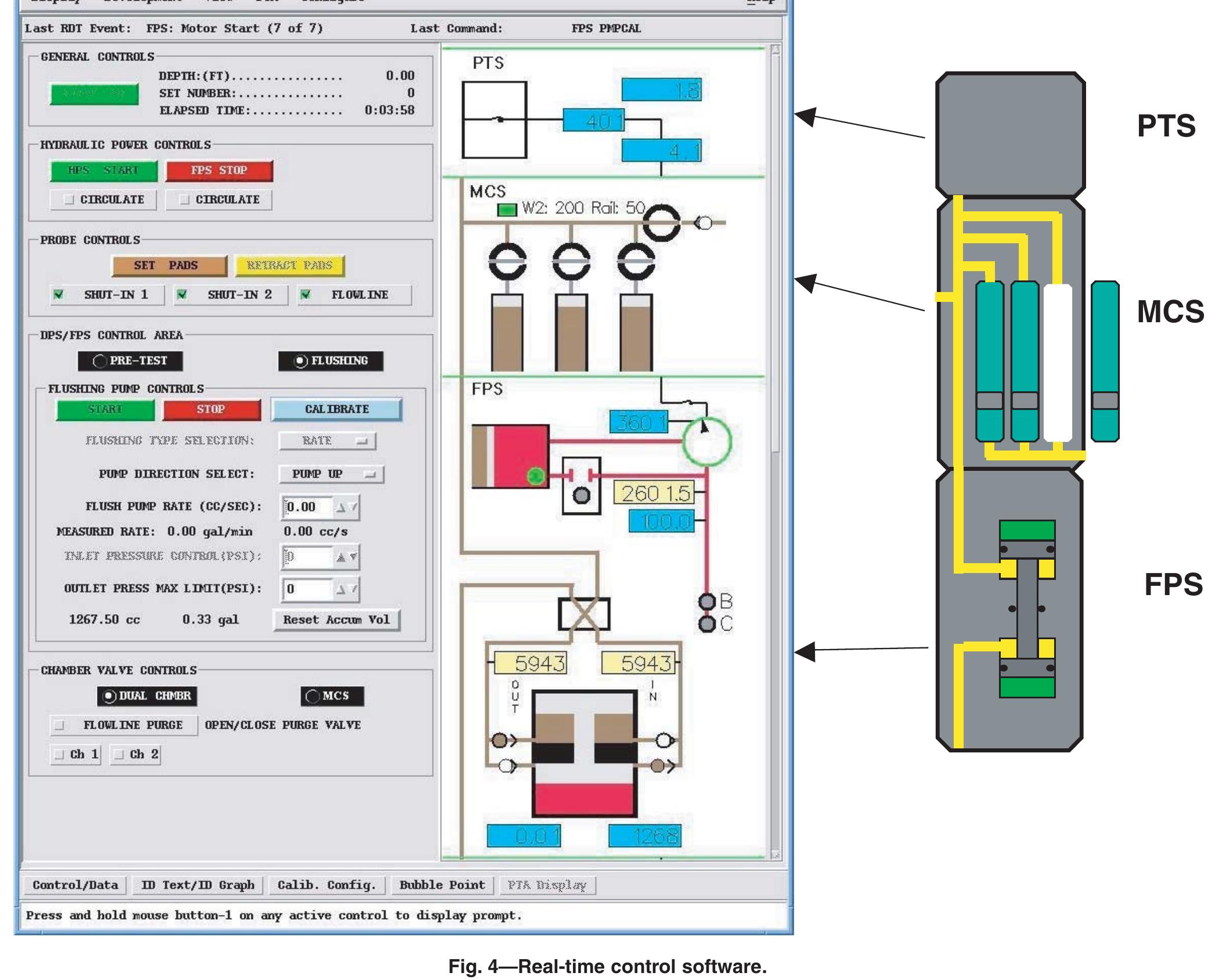This screenshot has width=1219, height=980.
Task: Toggle the Ch 1 chamber checkbox
Action: [59, 755]
